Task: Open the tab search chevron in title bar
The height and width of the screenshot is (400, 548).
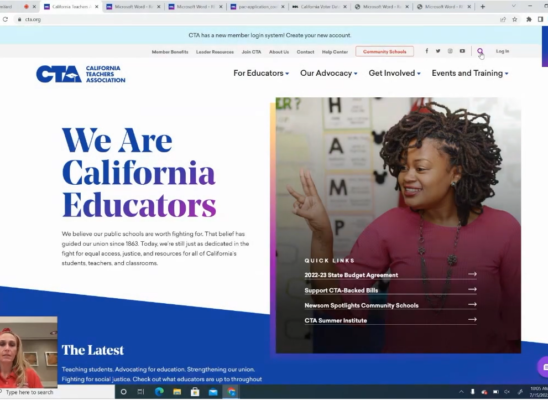Action: pyautogui.click(x=513, y=6)
